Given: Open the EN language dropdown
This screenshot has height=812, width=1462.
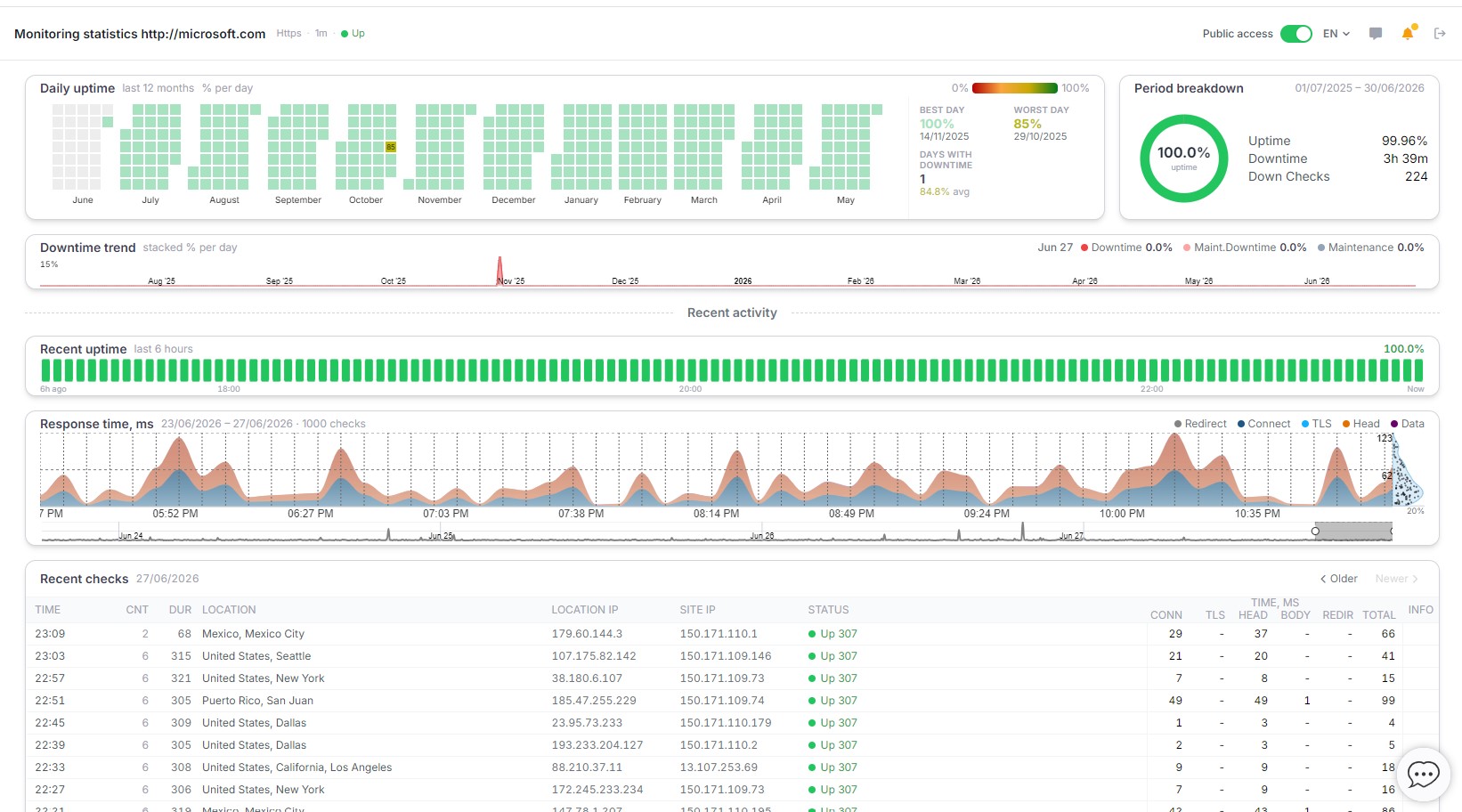Looking at the screenshot, I should 1336,34.
